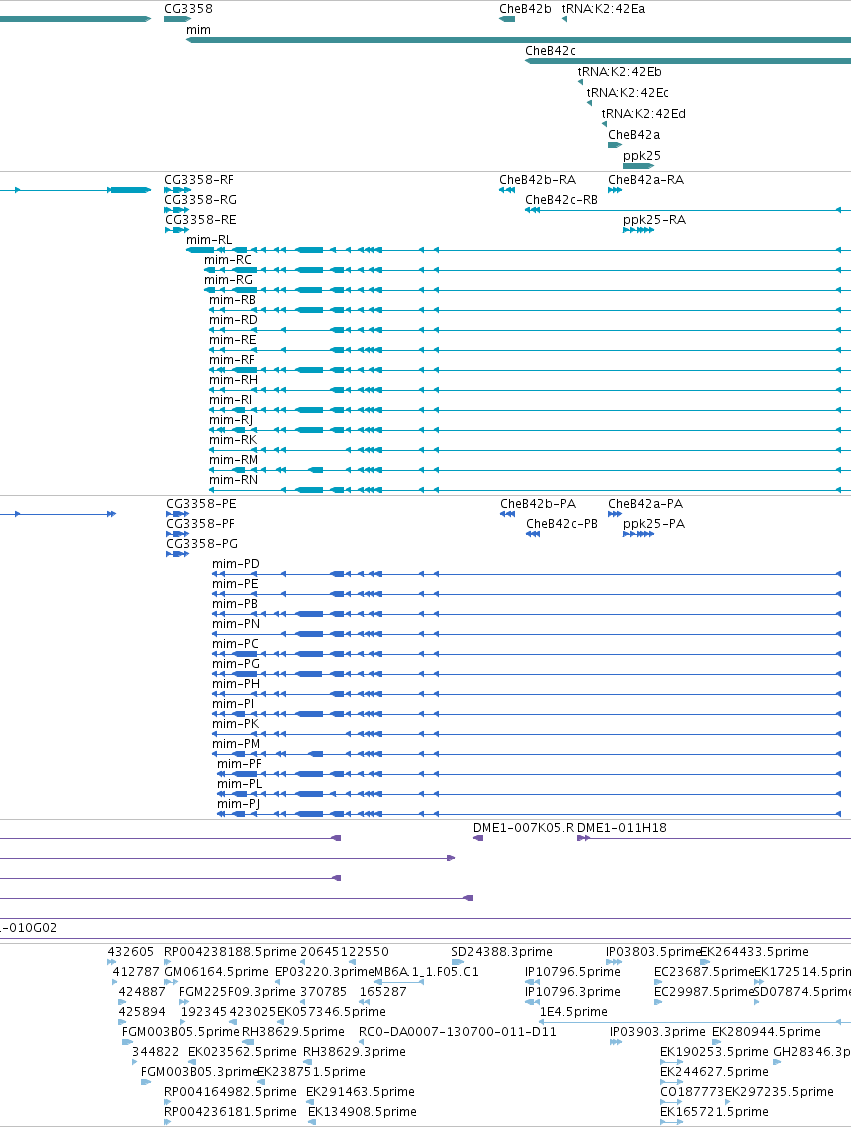The width and height of the screenshot is (851, 1127).
Task: Select the tRNA:K2:42Ec feature label
Action: (627, 92)
